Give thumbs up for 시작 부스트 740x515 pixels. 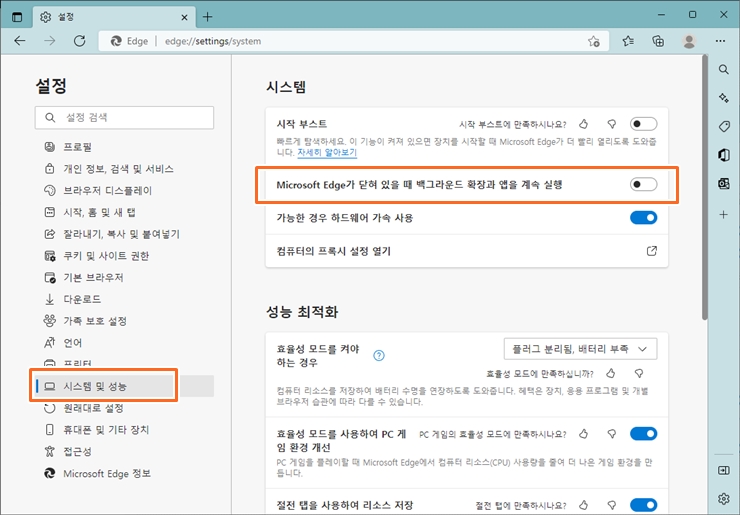coord(584,124)
